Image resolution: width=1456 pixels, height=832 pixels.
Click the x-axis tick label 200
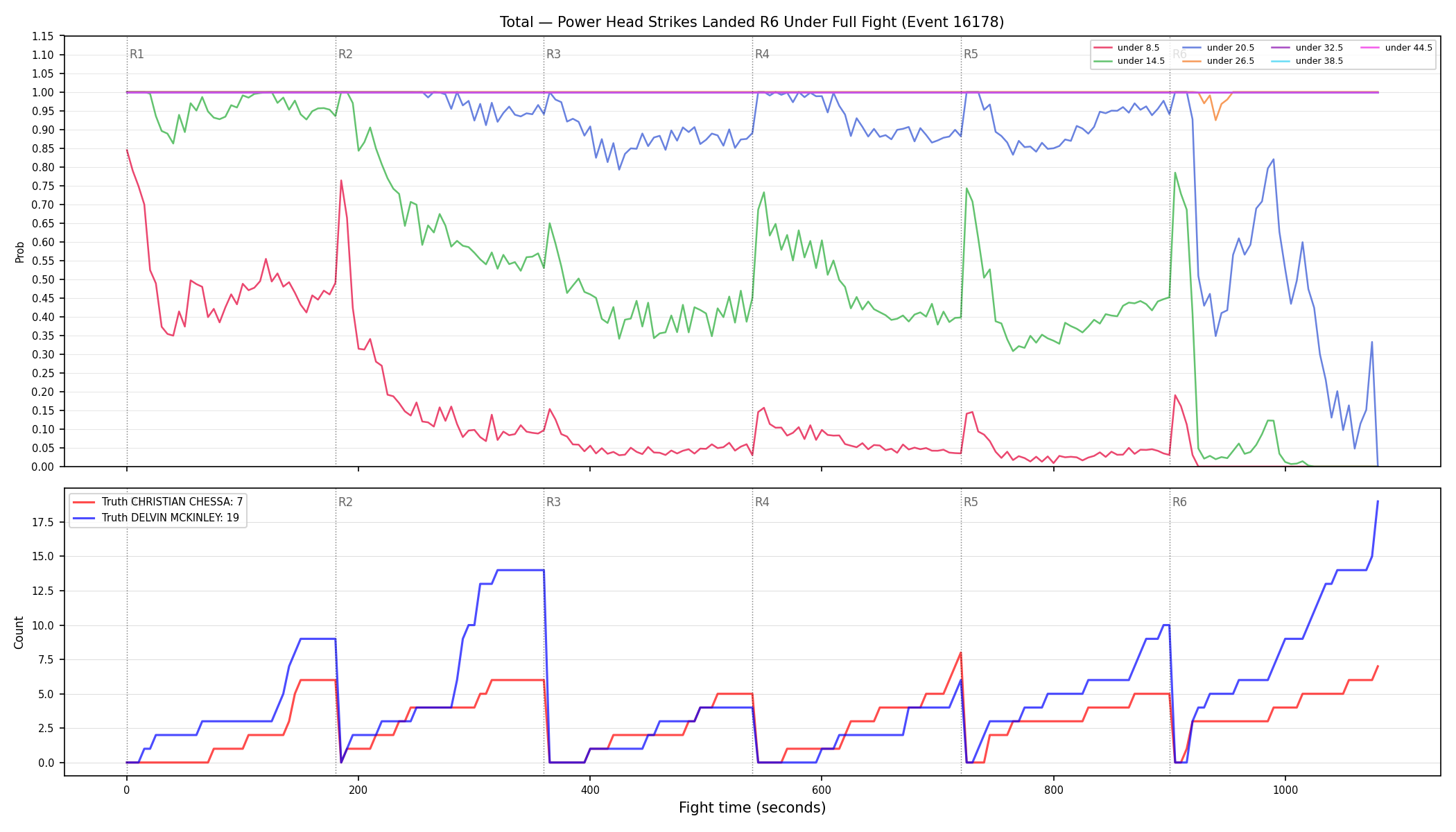(358, 790)
